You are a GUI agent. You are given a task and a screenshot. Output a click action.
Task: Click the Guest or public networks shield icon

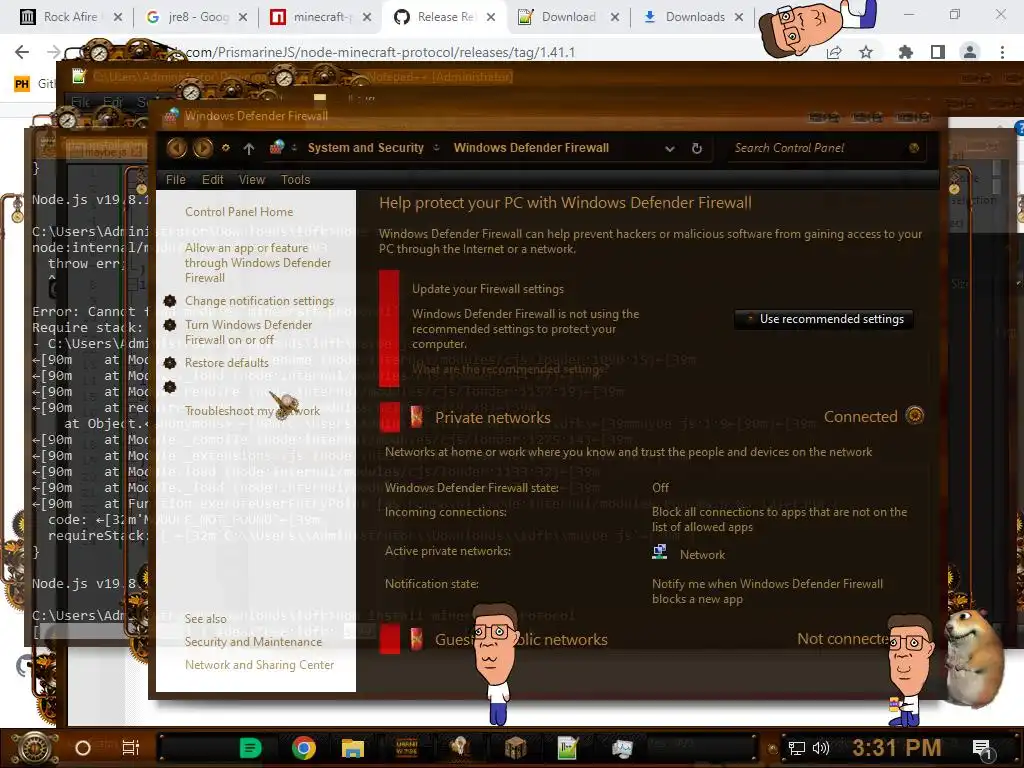click(416, 639)
